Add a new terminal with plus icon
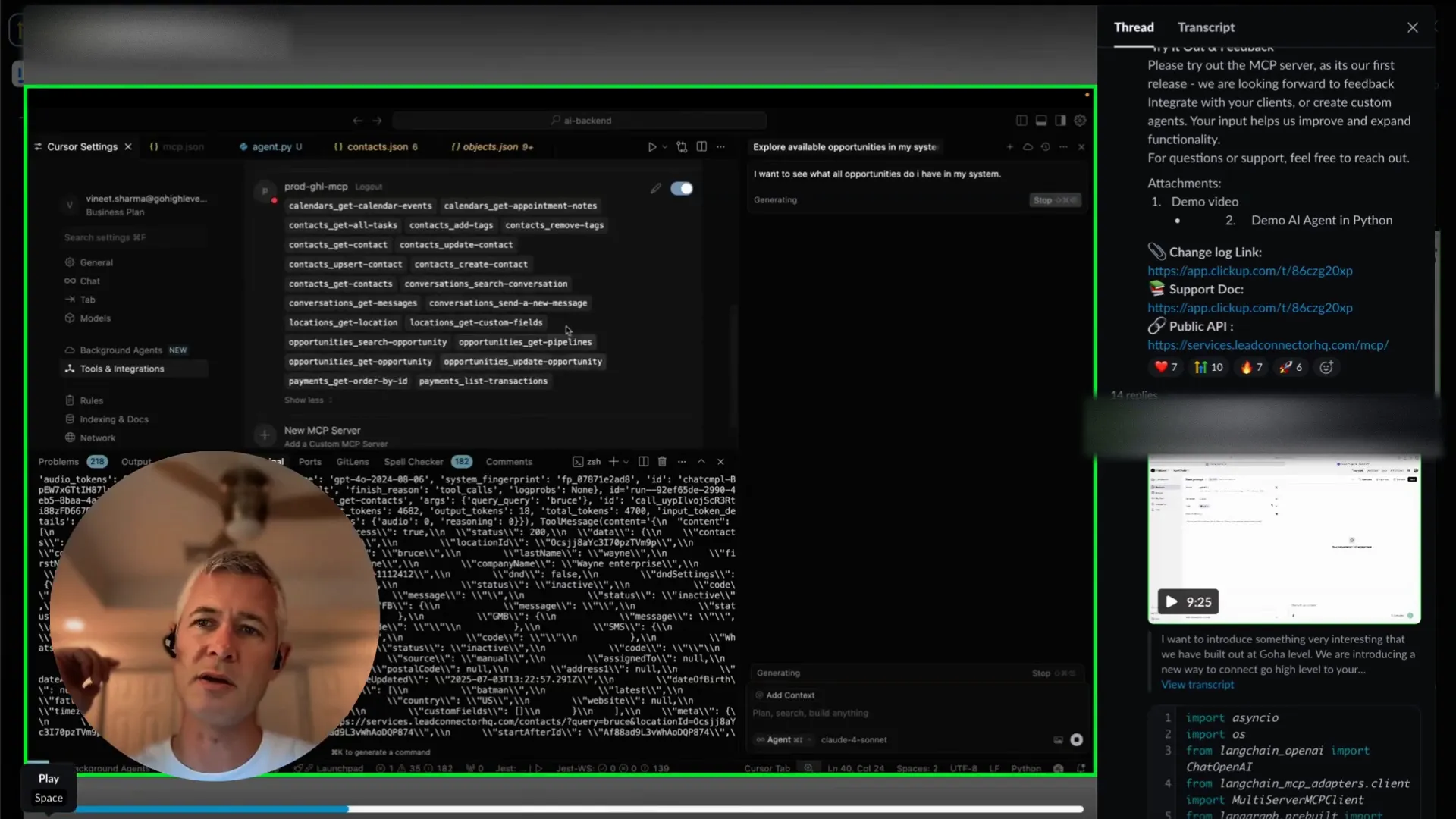The height and width of the screenshot is (819, 1456). [613, 462]
